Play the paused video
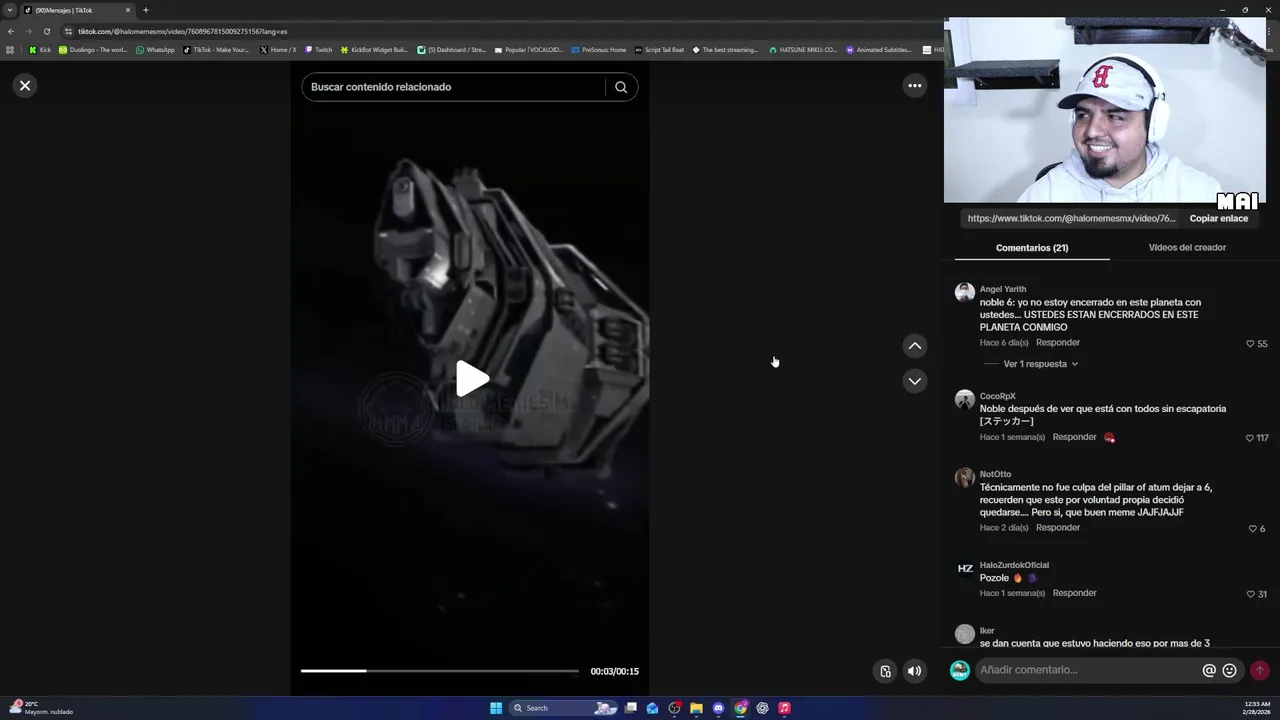 click(x=472, y=379)
